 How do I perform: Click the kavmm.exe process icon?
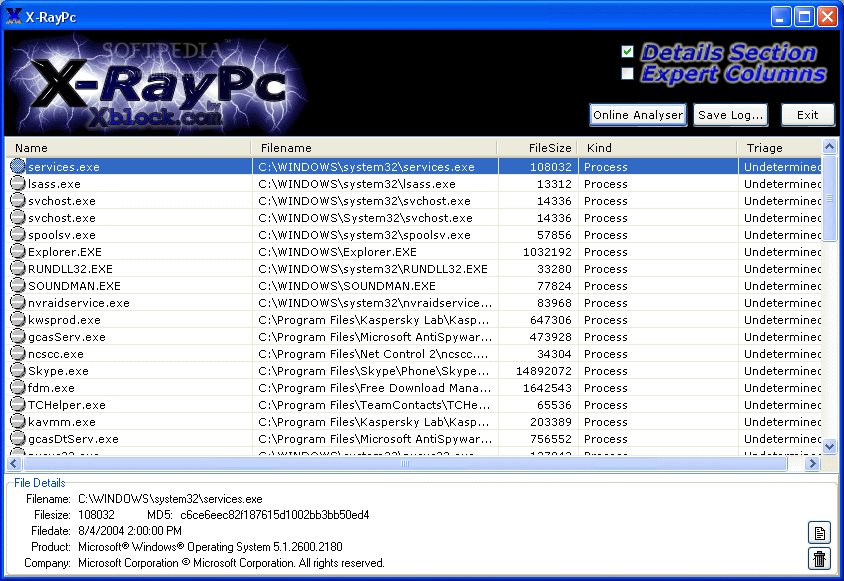click(x=18, y=422)
